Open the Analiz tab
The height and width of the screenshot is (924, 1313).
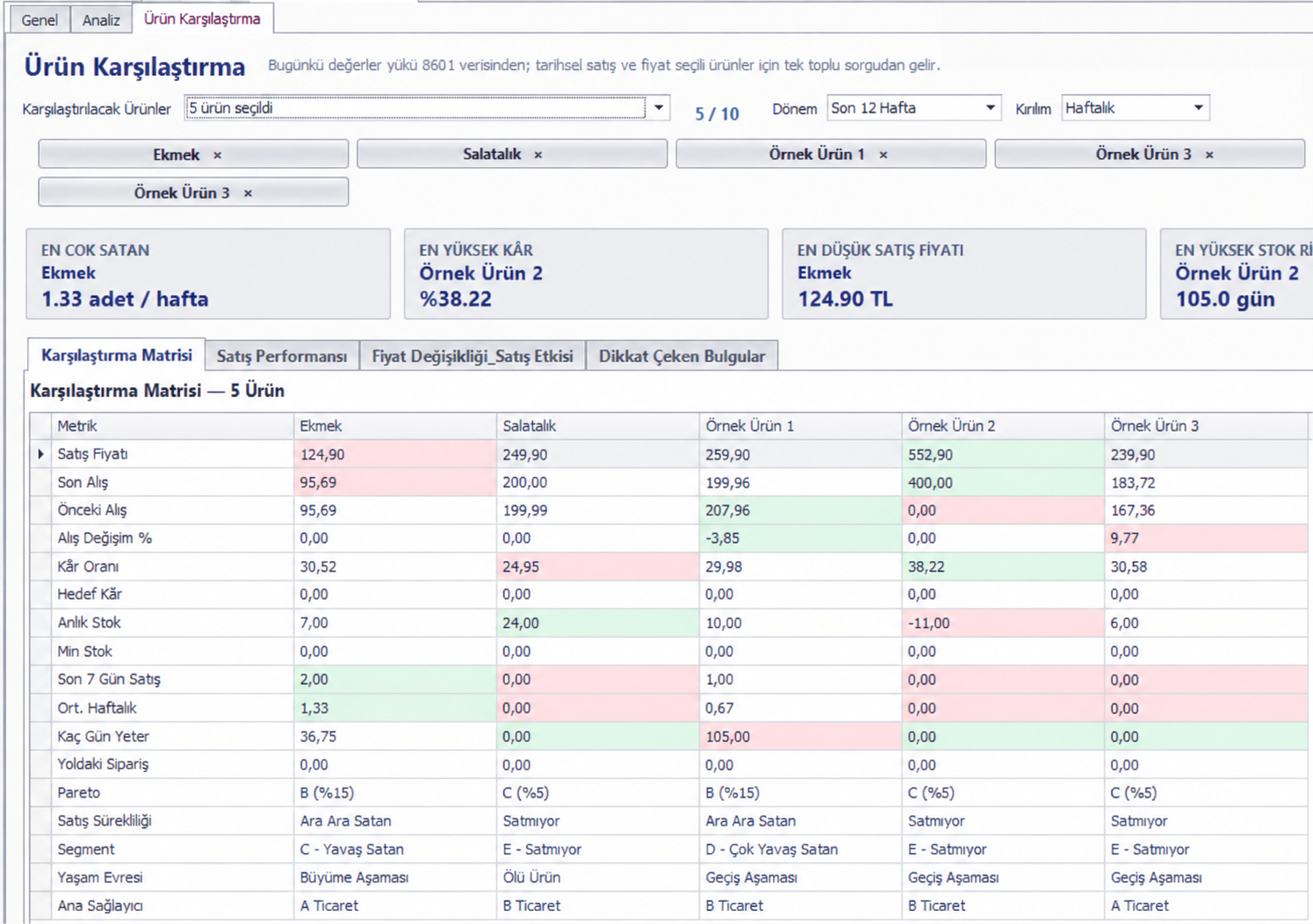tap(101, 19)
